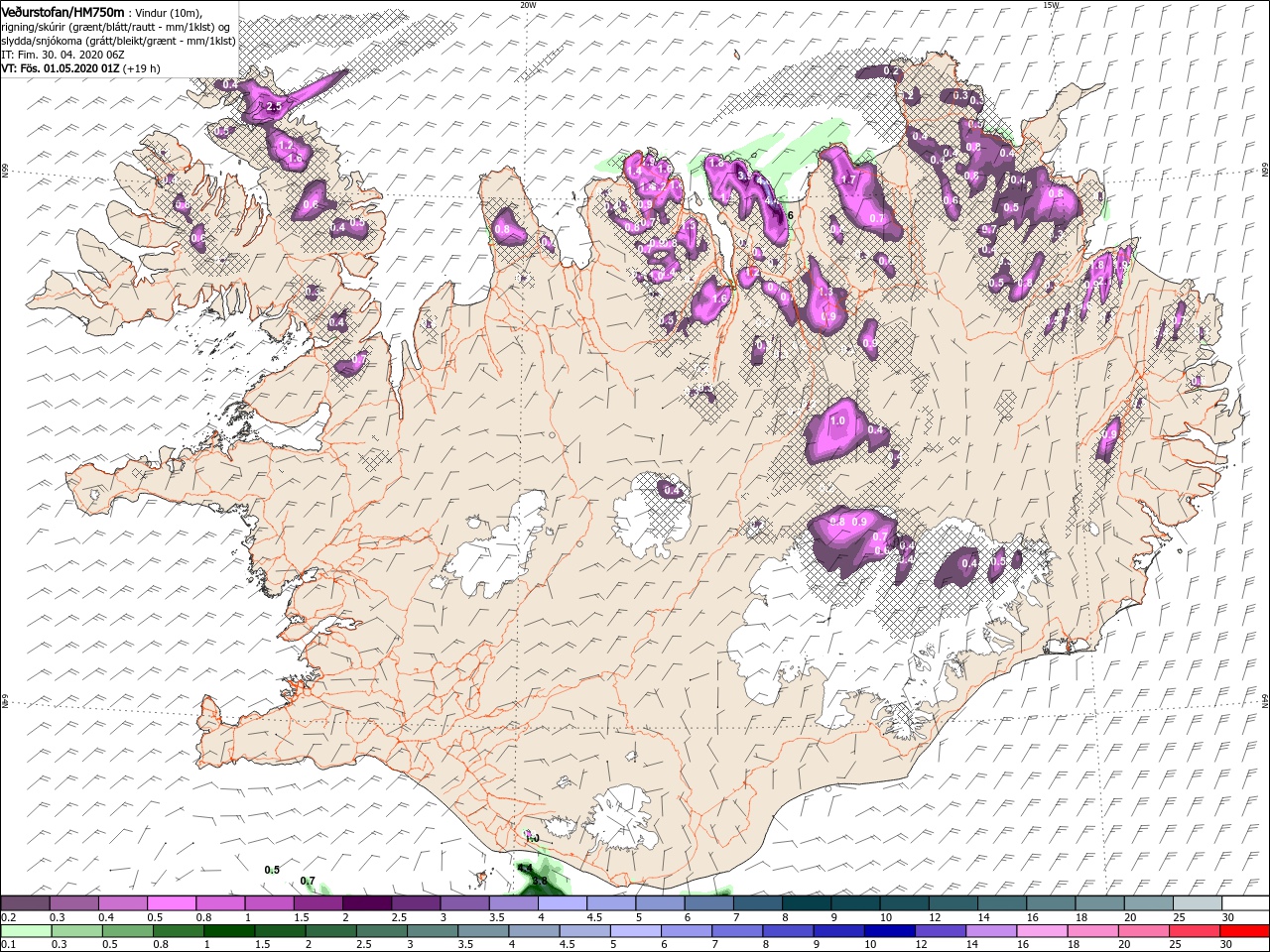The width and height of the screenshot is (1270, 952).
Task: Select the 2 swatch in the lower rain legend
Action: coord(330,930)
